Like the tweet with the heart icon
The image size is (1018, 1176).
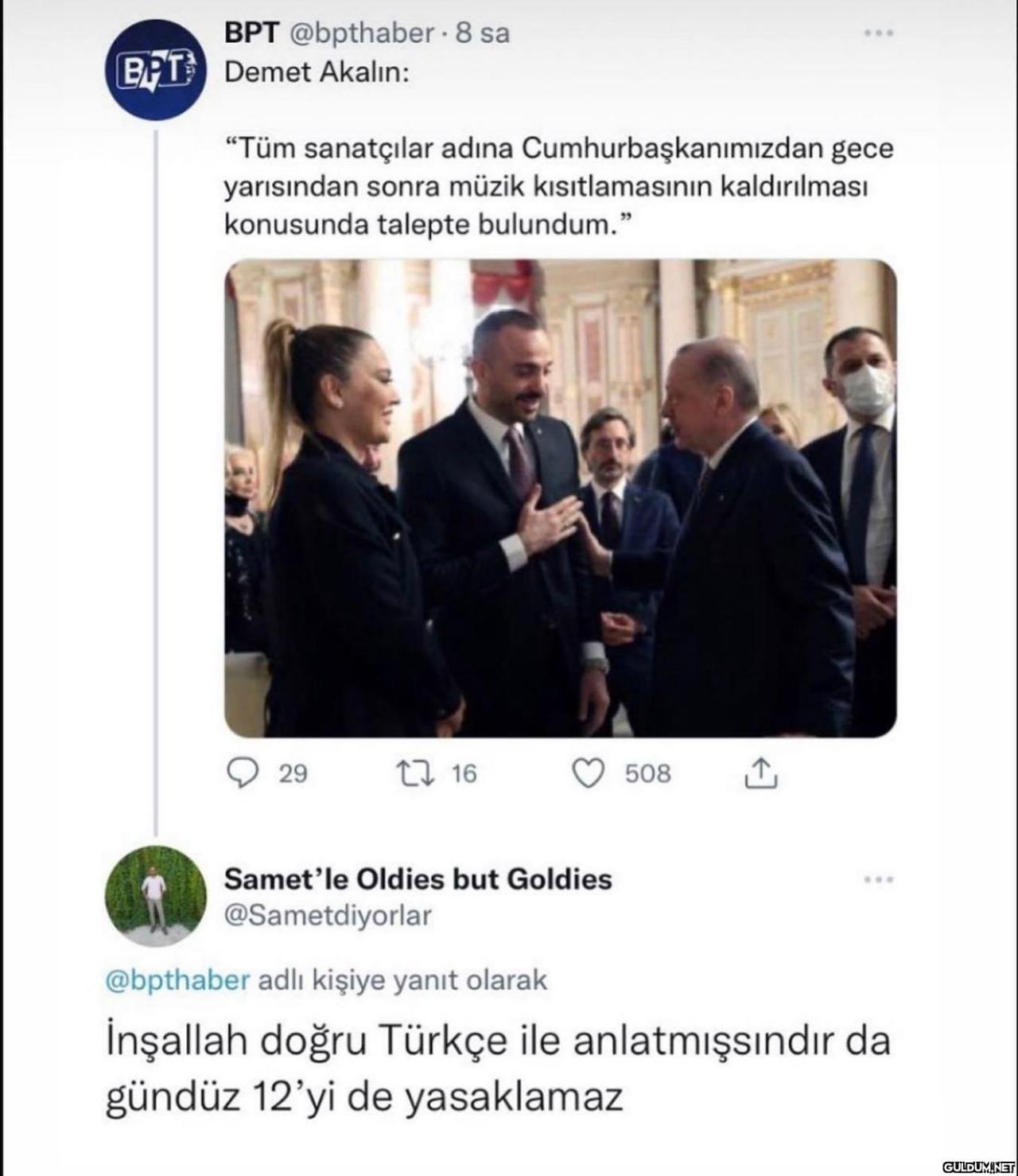(589, 773)
